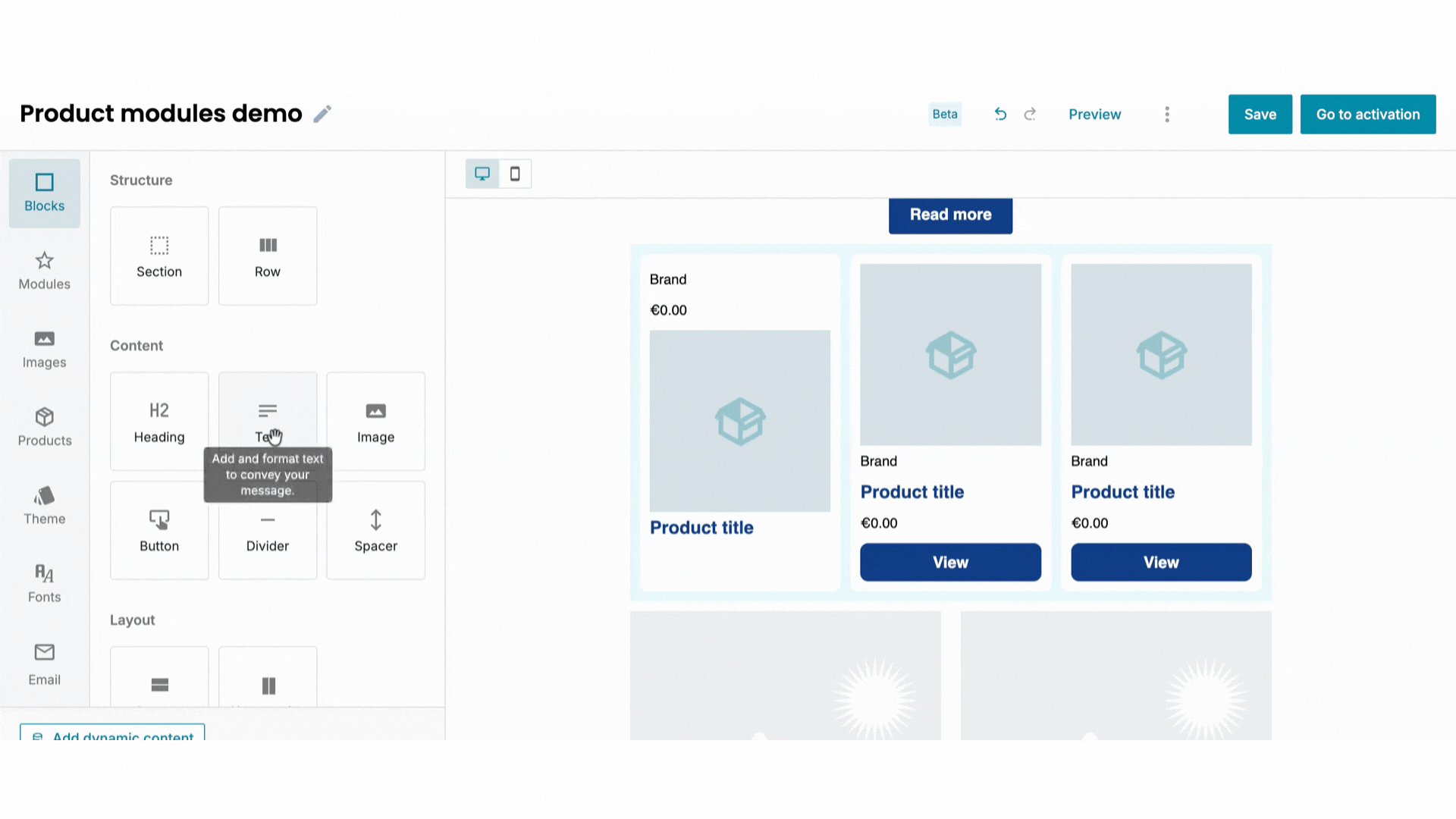Click the Save button
This screenshot has height=819, width=1456.
(1260, 115)
